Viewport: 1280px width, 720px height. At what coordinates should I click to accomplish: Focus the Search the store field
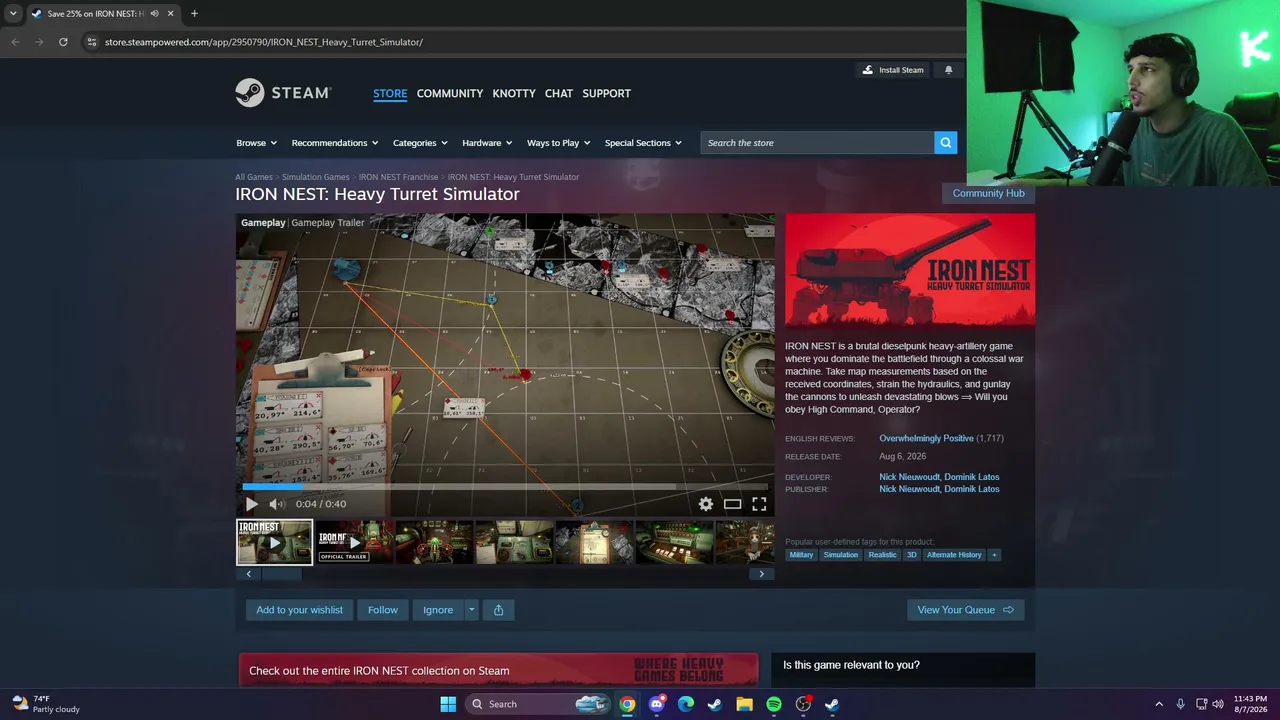point(818,143)
